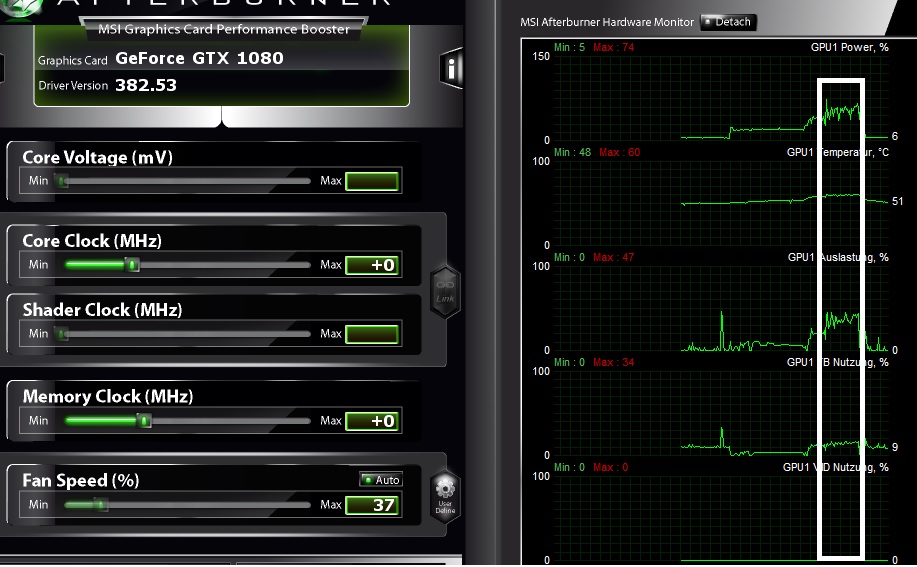Click the MSI Afterburner Hardware Monitor title
917x567 pixels.
point(606,22)
